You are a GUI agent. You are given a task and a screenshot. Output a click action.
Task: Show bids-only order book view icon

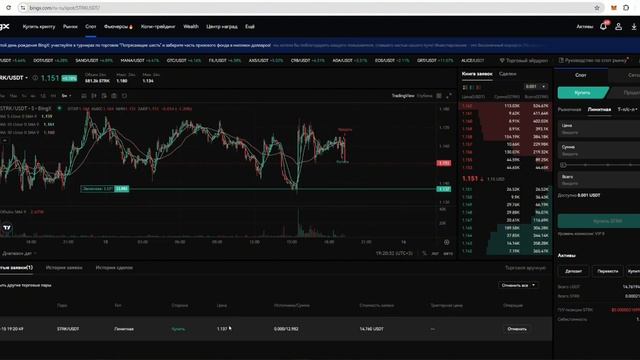[472, 87]
